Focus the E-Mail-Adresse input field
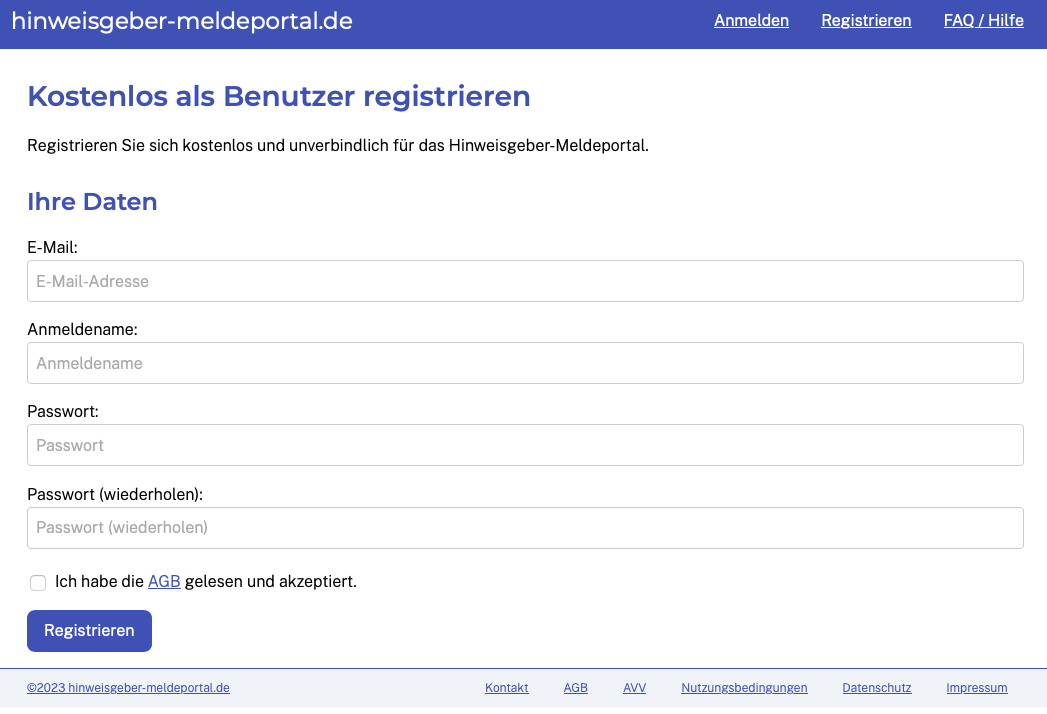The height and width of the screenshot is (714, 1047). pos(525,282)
